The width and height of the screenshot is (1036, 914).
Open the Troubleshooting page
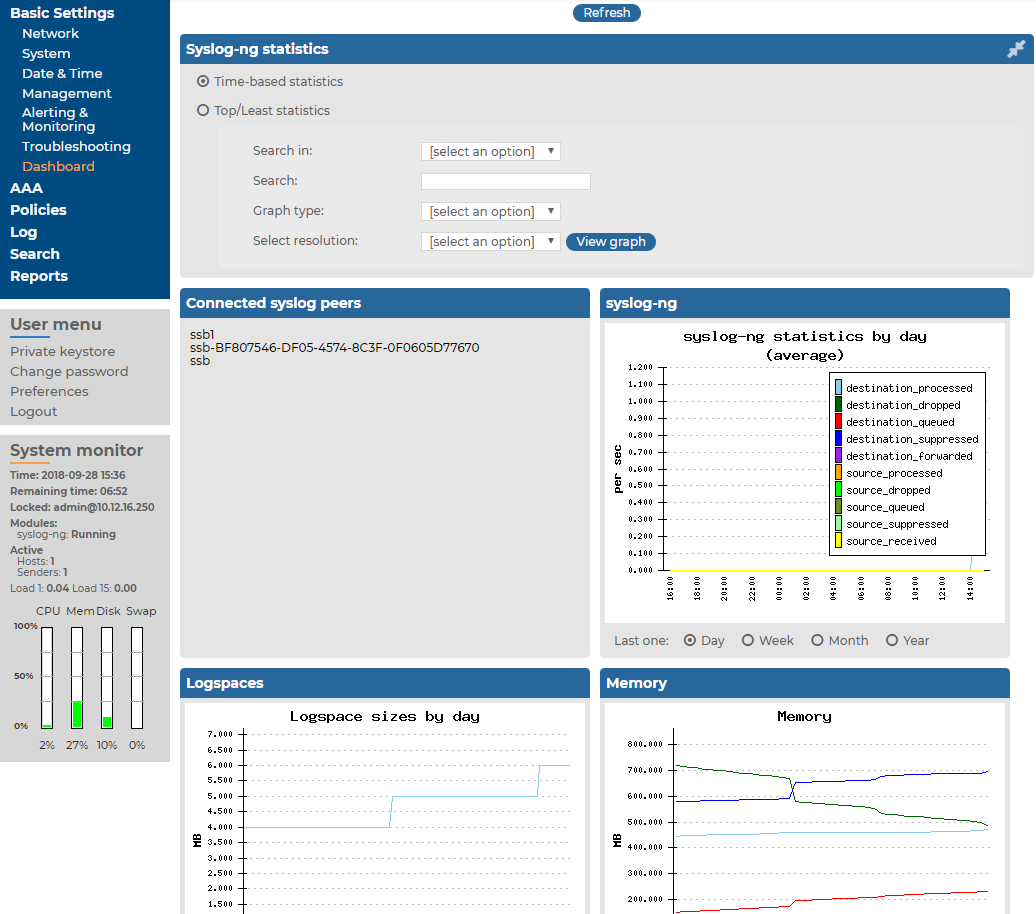[x=77, y=147]
